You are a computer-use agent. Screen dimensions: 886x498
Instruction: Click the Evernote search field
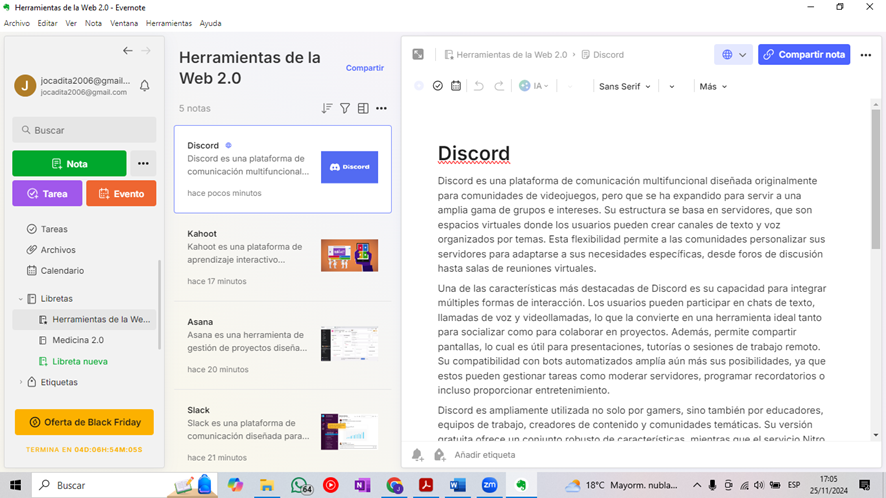point(84,130)
